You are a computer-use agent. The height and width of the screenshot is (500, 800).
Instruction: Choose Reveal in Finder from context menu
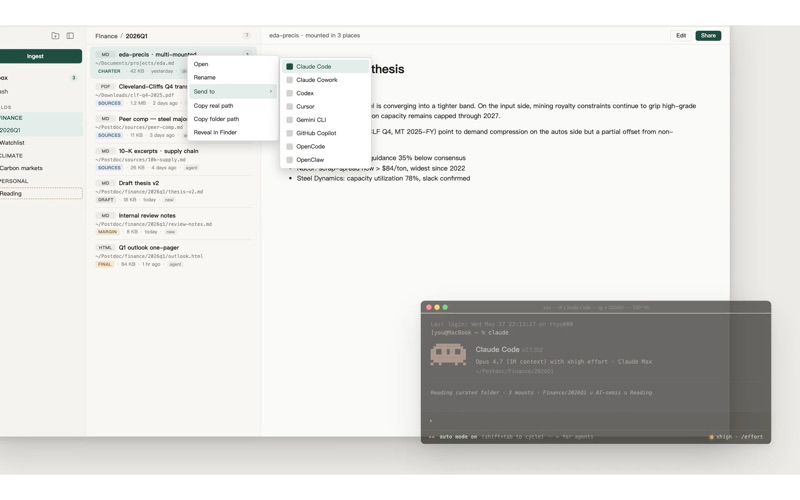[x=233, y=133]
